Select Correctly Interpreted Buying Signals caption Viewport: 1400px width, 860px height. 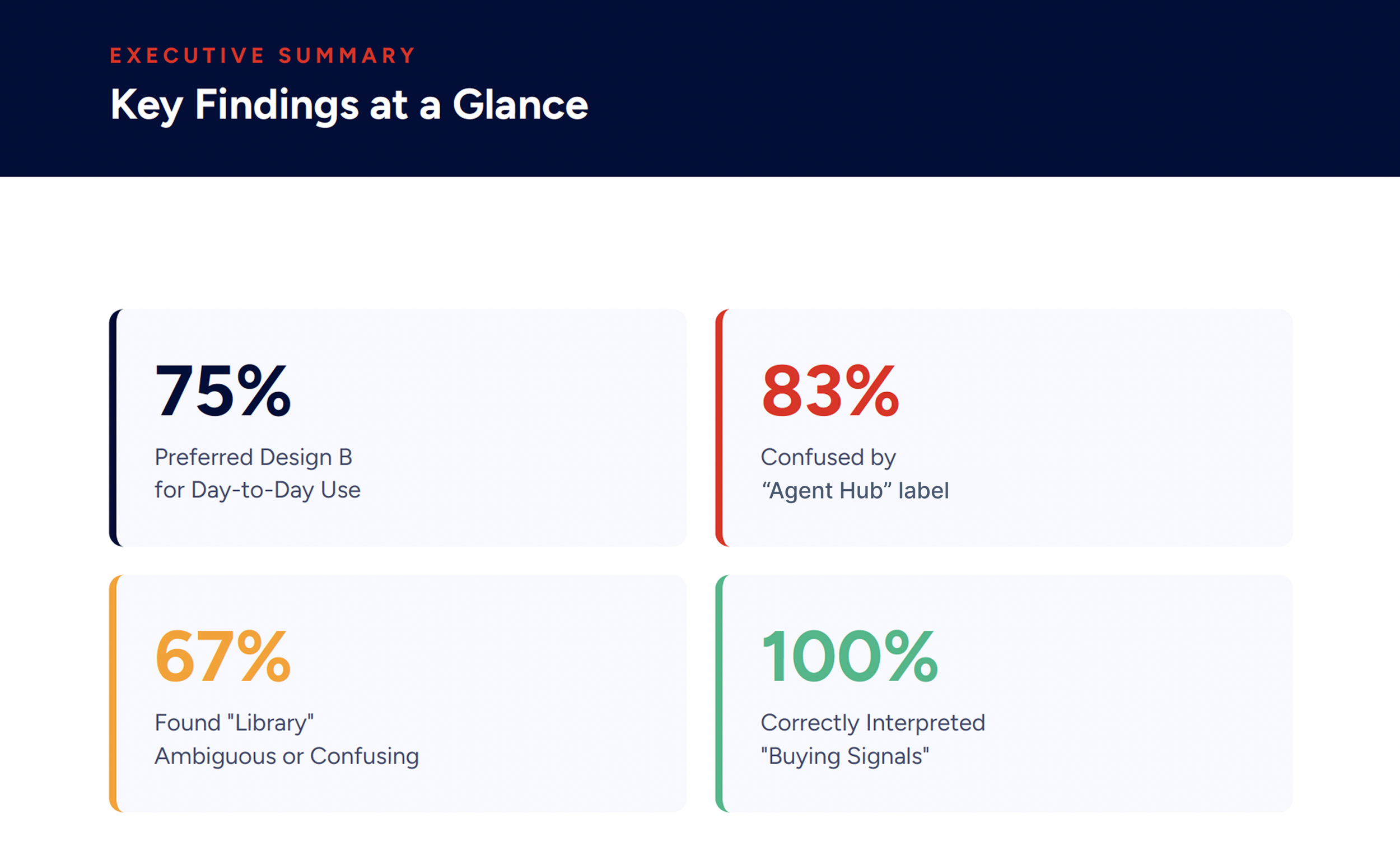pyautogui.click(x=872, y=739)
